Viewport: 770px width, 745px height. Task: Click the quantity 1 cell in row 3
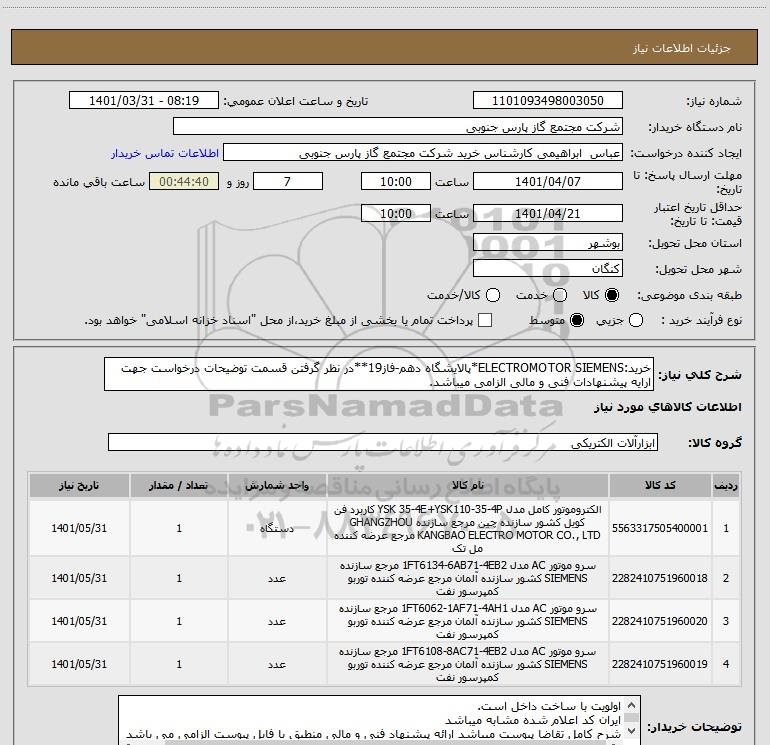(x=179, y=621)
